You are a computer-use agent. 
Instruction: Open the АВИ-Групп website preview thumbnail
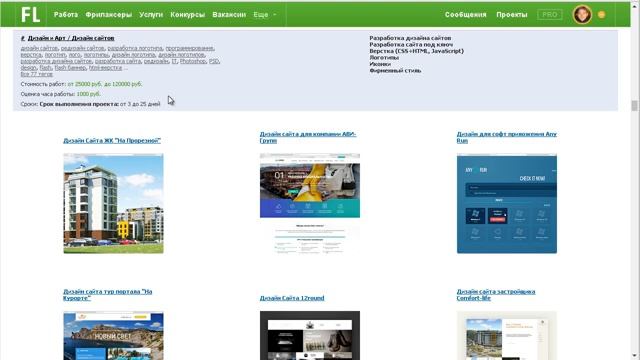tap(310, 203)
